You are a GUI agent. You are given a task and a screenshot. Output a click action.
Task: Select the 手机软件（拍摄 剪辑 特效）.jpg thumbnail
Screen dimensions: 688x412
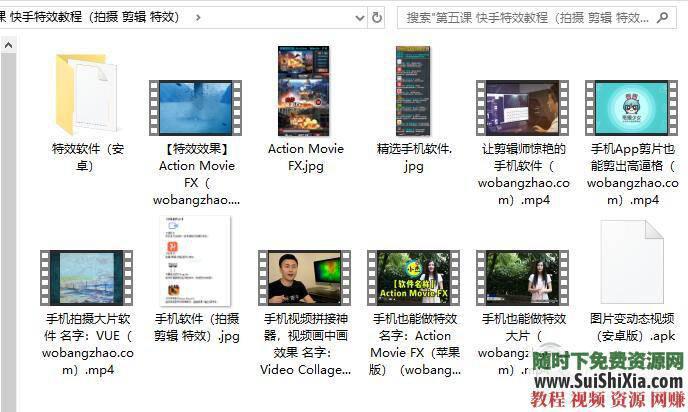pyautogui.click(x=195, y=261)
